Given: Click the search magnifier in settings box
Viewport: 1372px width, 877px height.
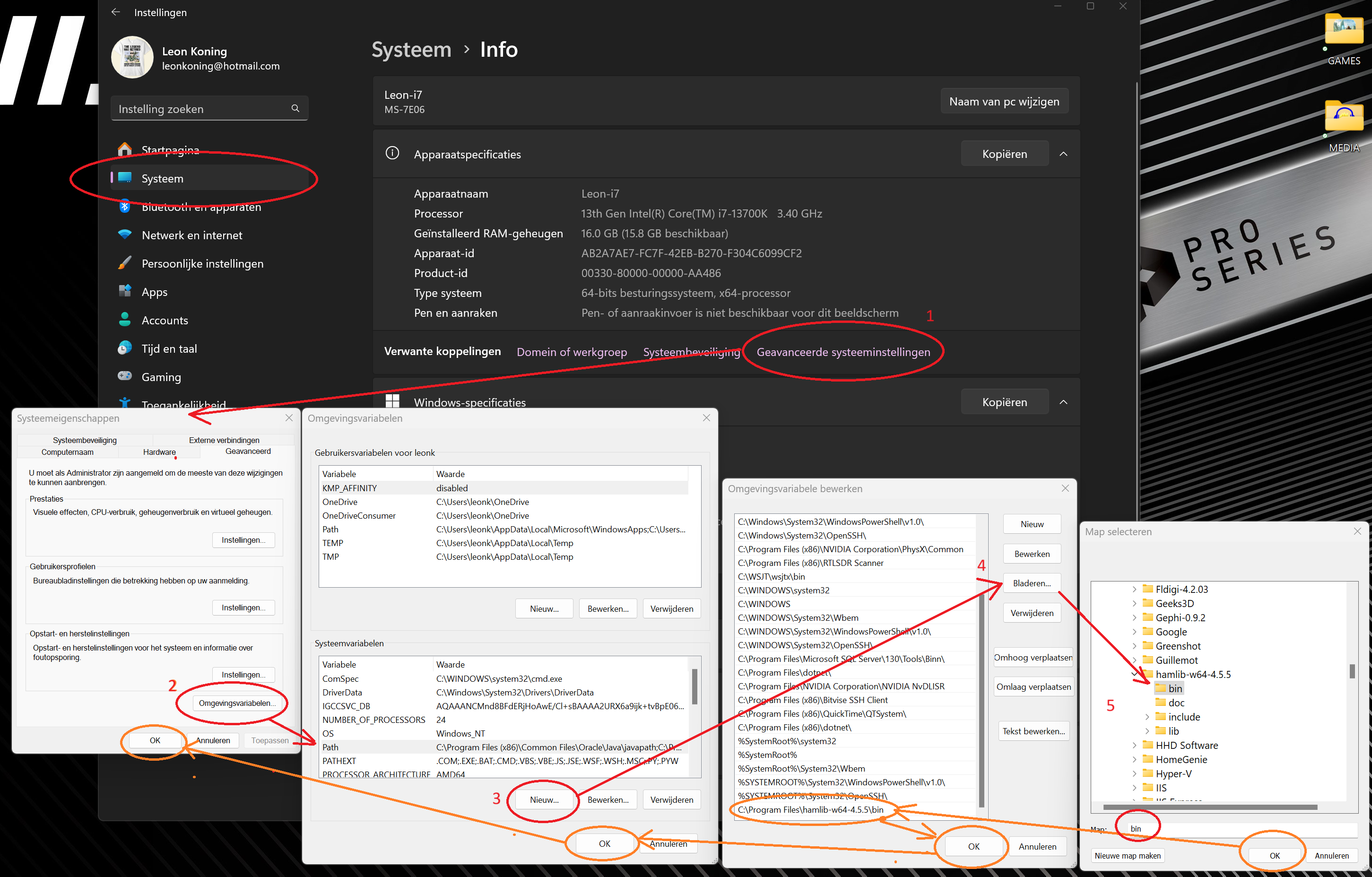Looking at the screenshot, I should [x=295, y=108].
